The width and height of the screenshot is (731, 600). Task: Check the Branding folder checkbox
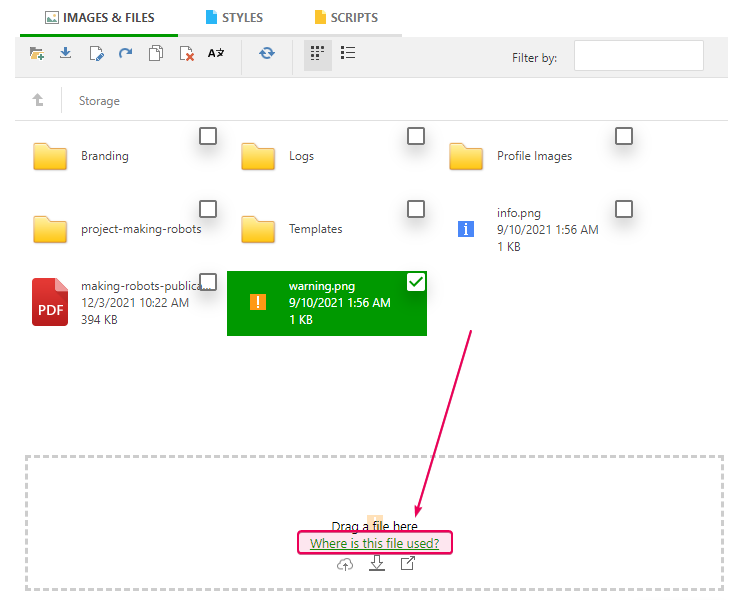(x=208, y=136)
